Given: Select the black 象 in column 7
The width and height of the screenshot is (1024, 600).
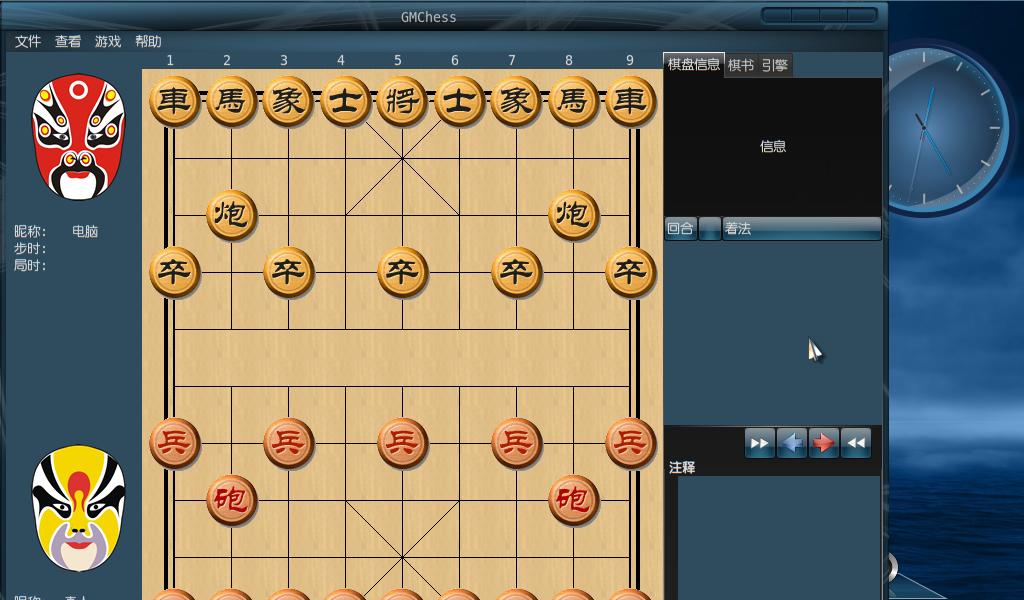Looking at the screenshot, I should click(516, 101).
